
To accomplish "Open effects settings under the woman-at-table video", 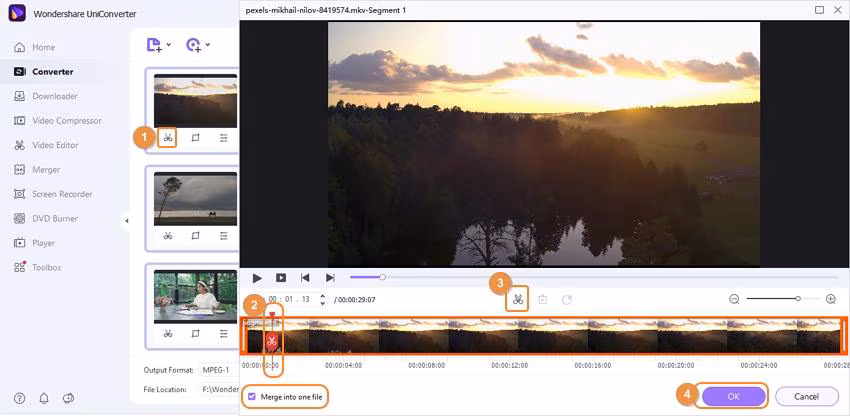I will [223, 333].
